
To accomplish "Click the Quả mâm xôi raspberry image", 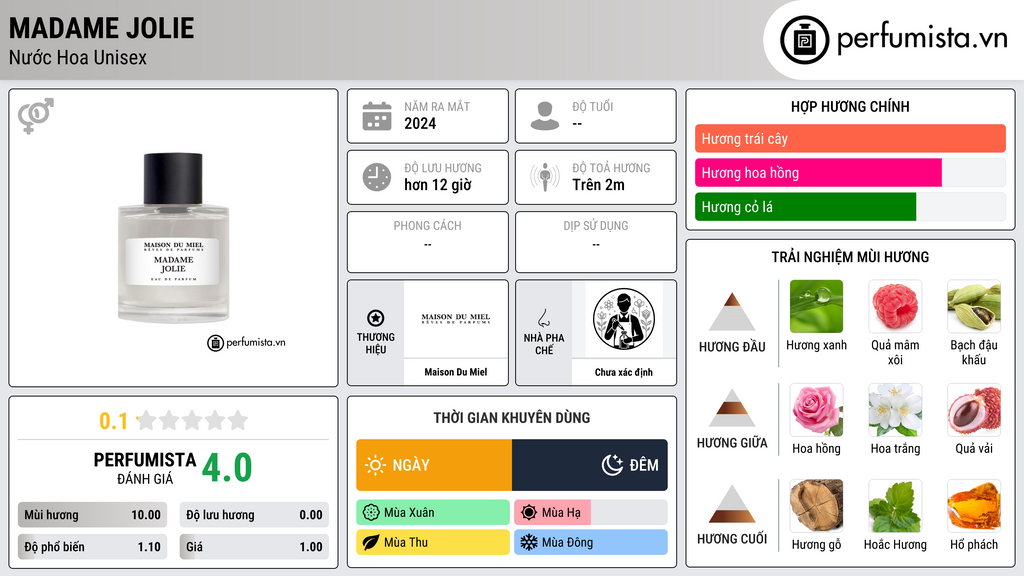I will click(895, 306).
